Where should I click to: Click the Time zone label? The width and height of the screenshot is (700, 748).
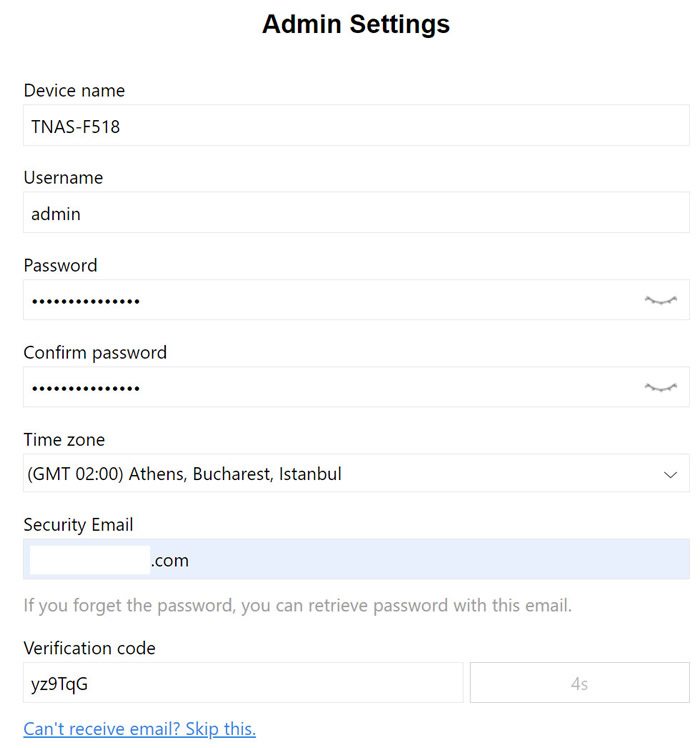(x=64, y=440)
